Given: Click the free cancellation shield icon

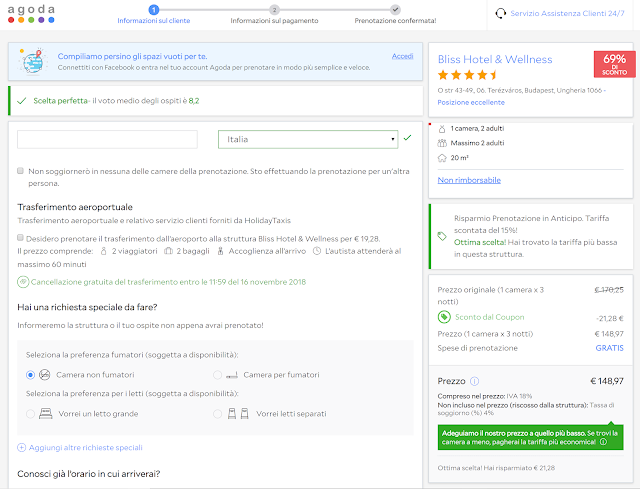Looking at the screenshot, I should pyautogui.click(x=23, y=282).
